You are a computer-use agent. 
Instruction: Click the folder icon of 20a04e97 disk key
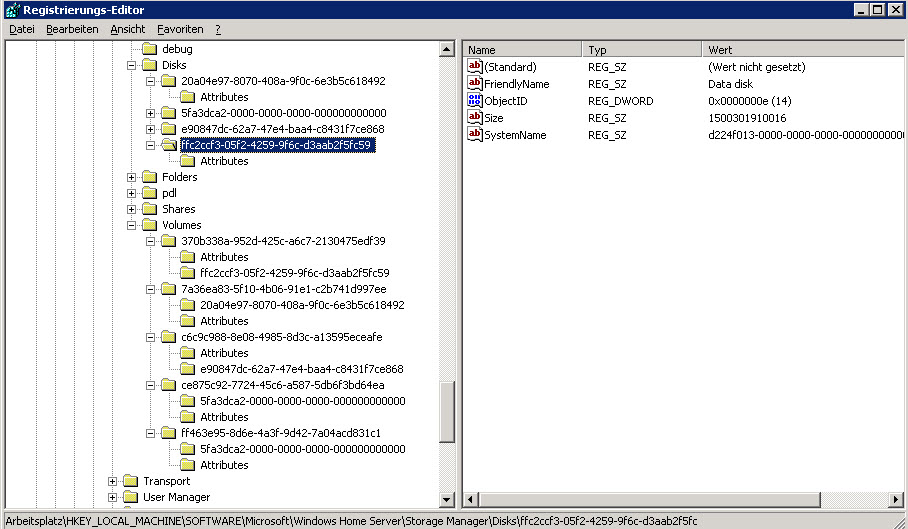pos(169,81)
